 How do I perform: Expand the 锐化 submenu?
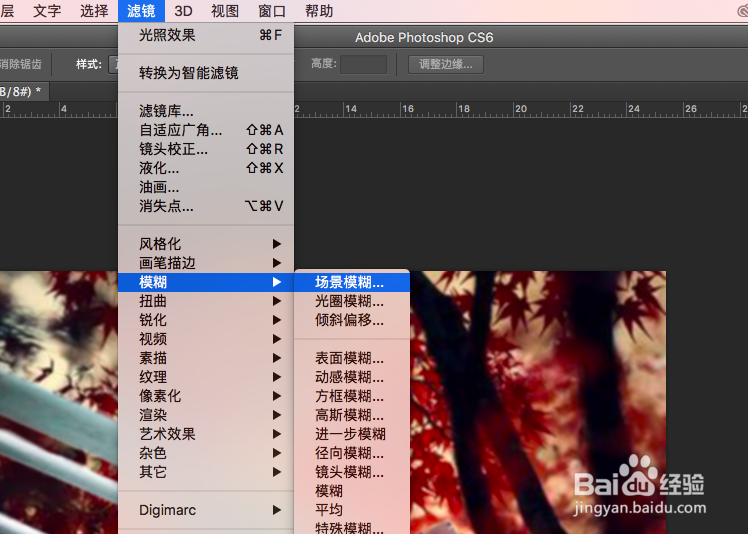(206, 320)
